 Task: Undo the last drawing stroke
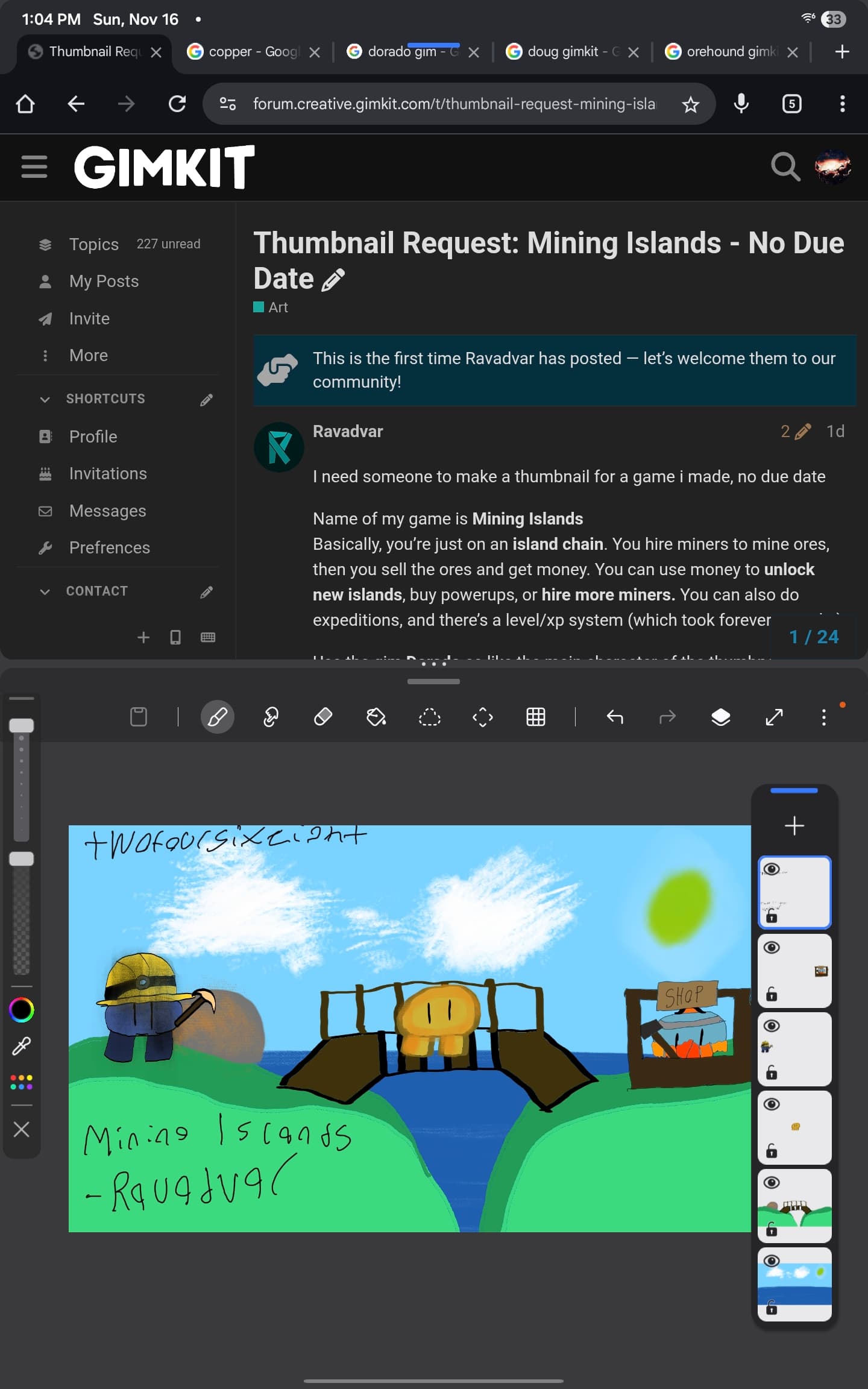[x=614, y=717]
